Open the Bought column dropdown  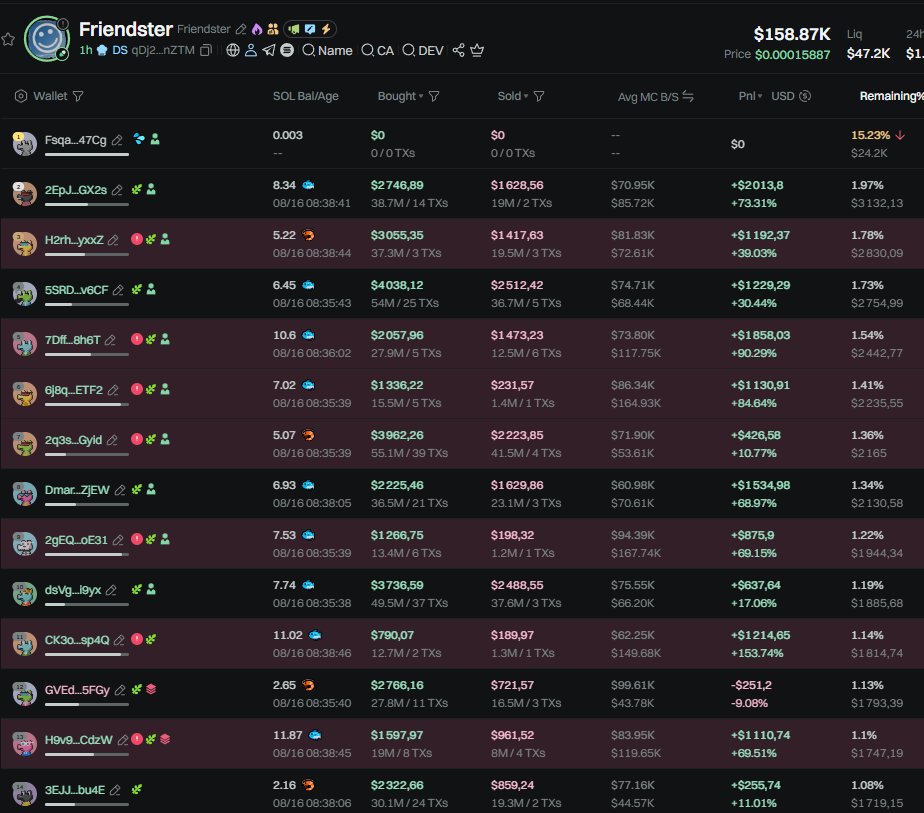[400, 96]
